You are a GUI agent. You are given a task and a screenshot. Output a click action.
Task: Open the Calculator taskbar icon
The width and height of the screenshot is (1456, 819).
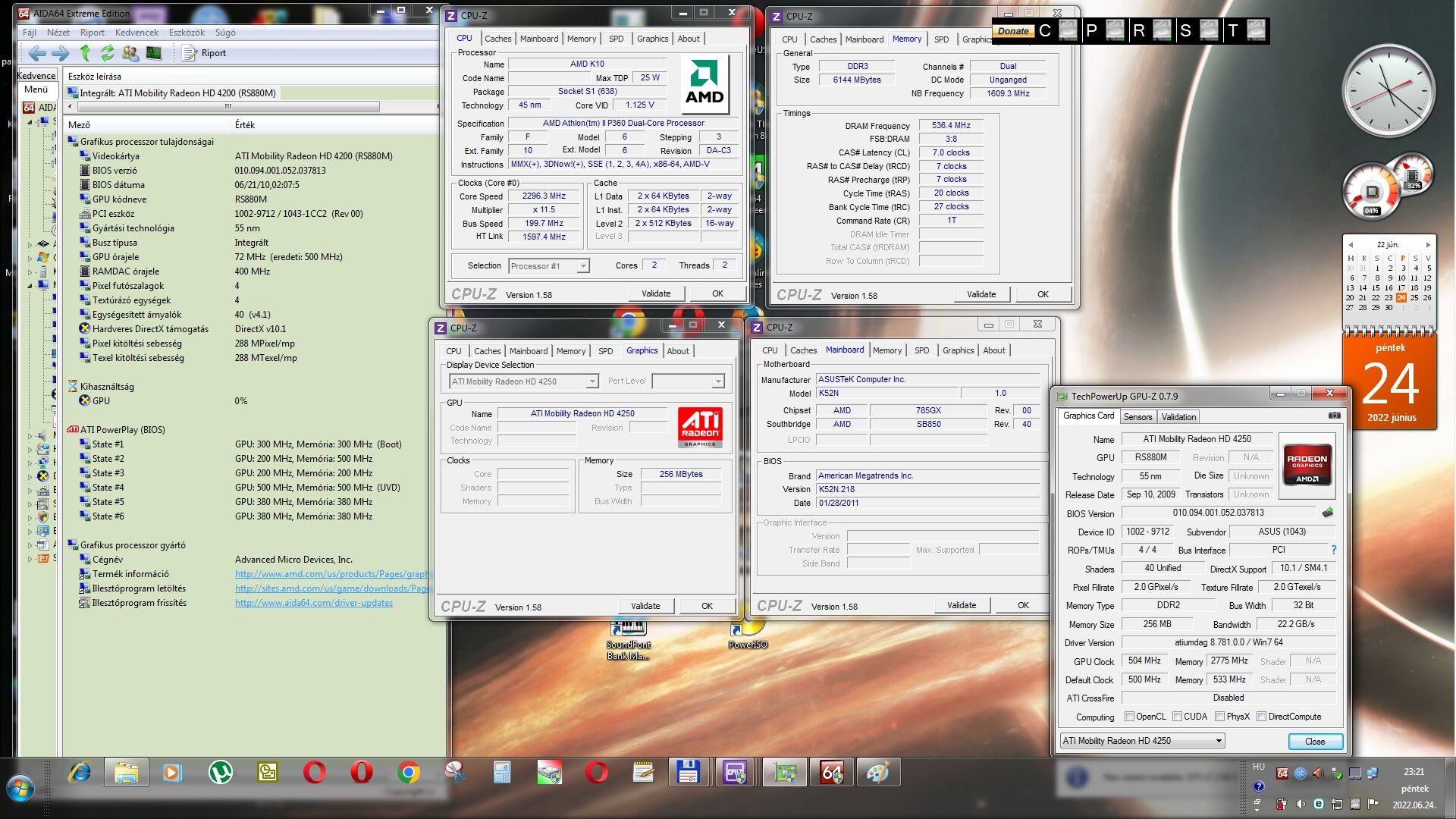pos(502,773)
